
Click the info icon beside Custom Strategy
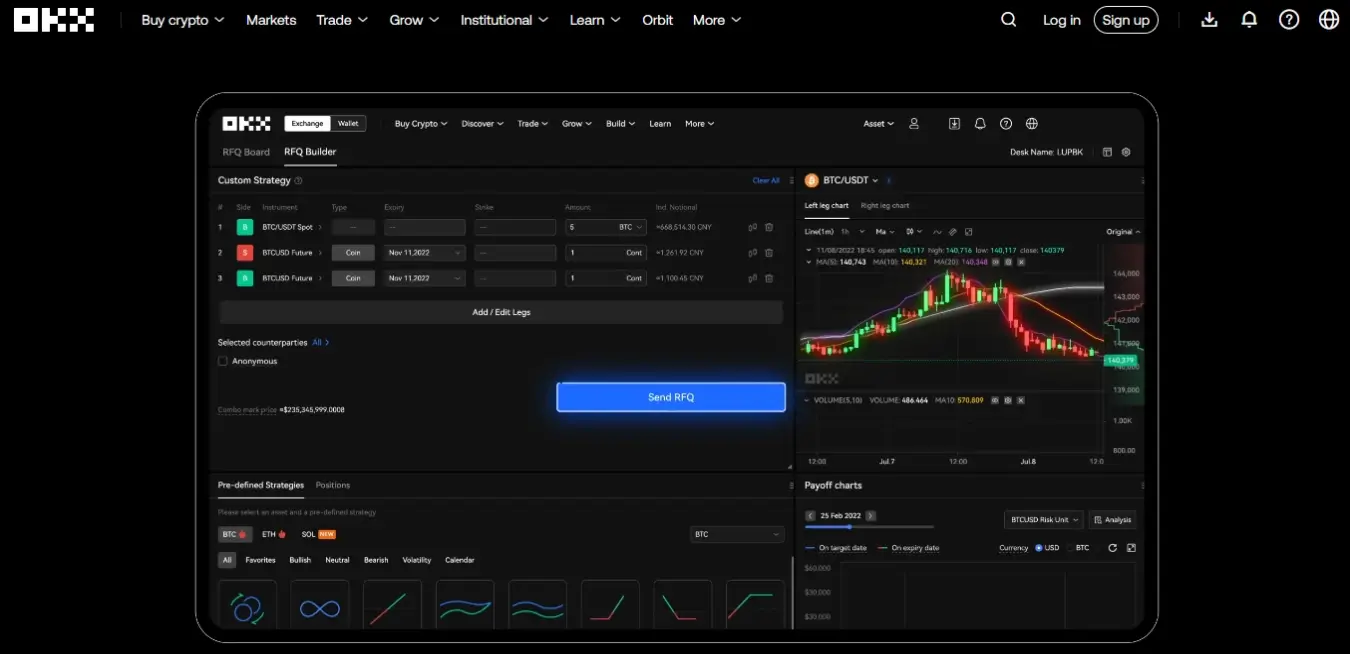pos(299,181)
